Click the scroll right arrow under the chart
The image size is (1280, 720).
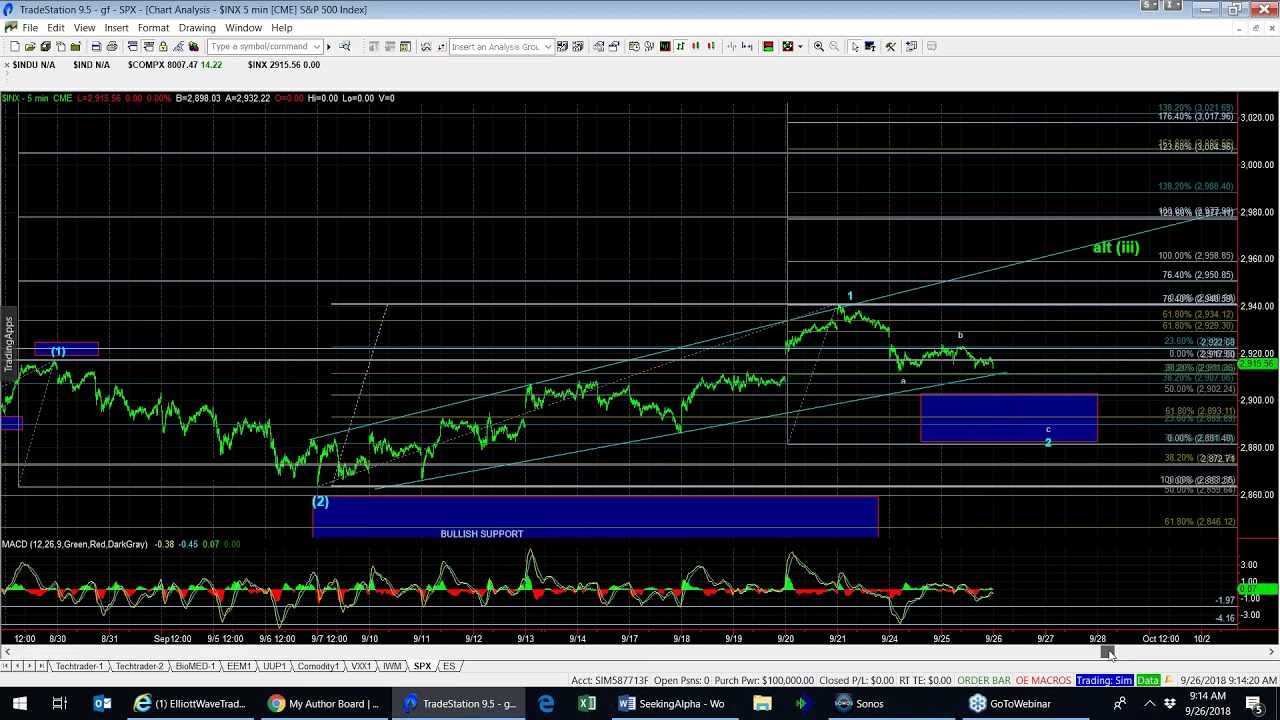(1271, 652)
